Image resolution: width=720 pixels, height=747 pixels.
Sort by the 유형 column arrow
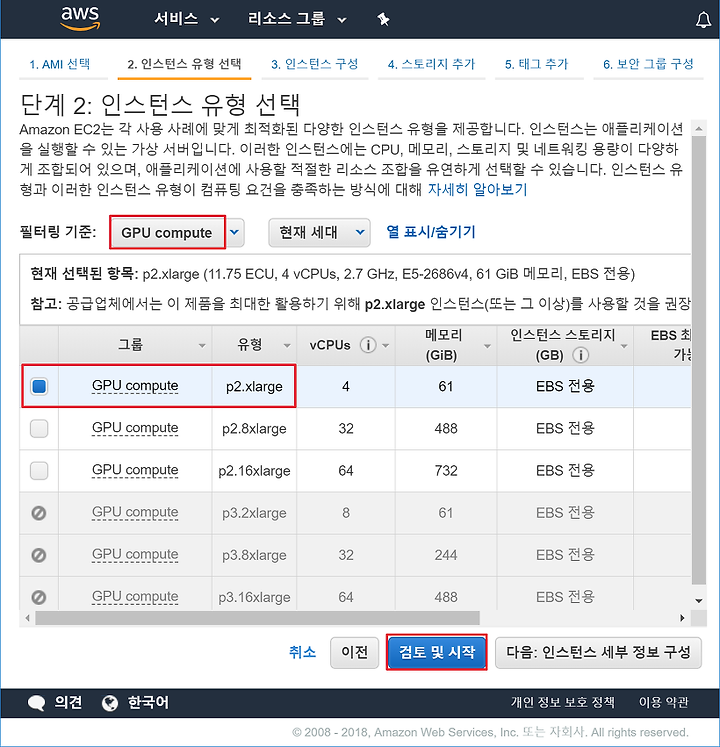pos(287,345)
